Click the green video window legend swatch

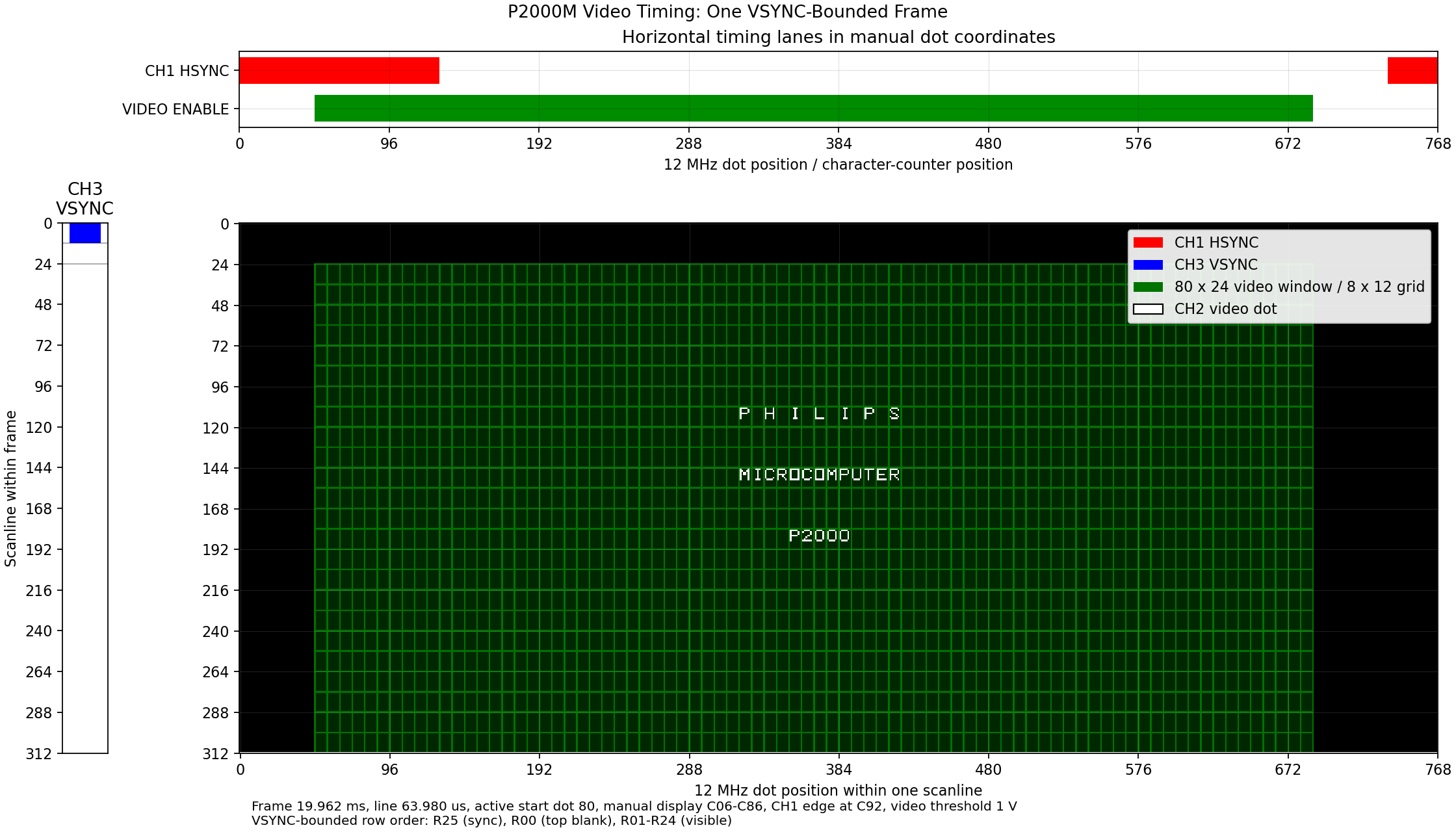coord(1148,287)
